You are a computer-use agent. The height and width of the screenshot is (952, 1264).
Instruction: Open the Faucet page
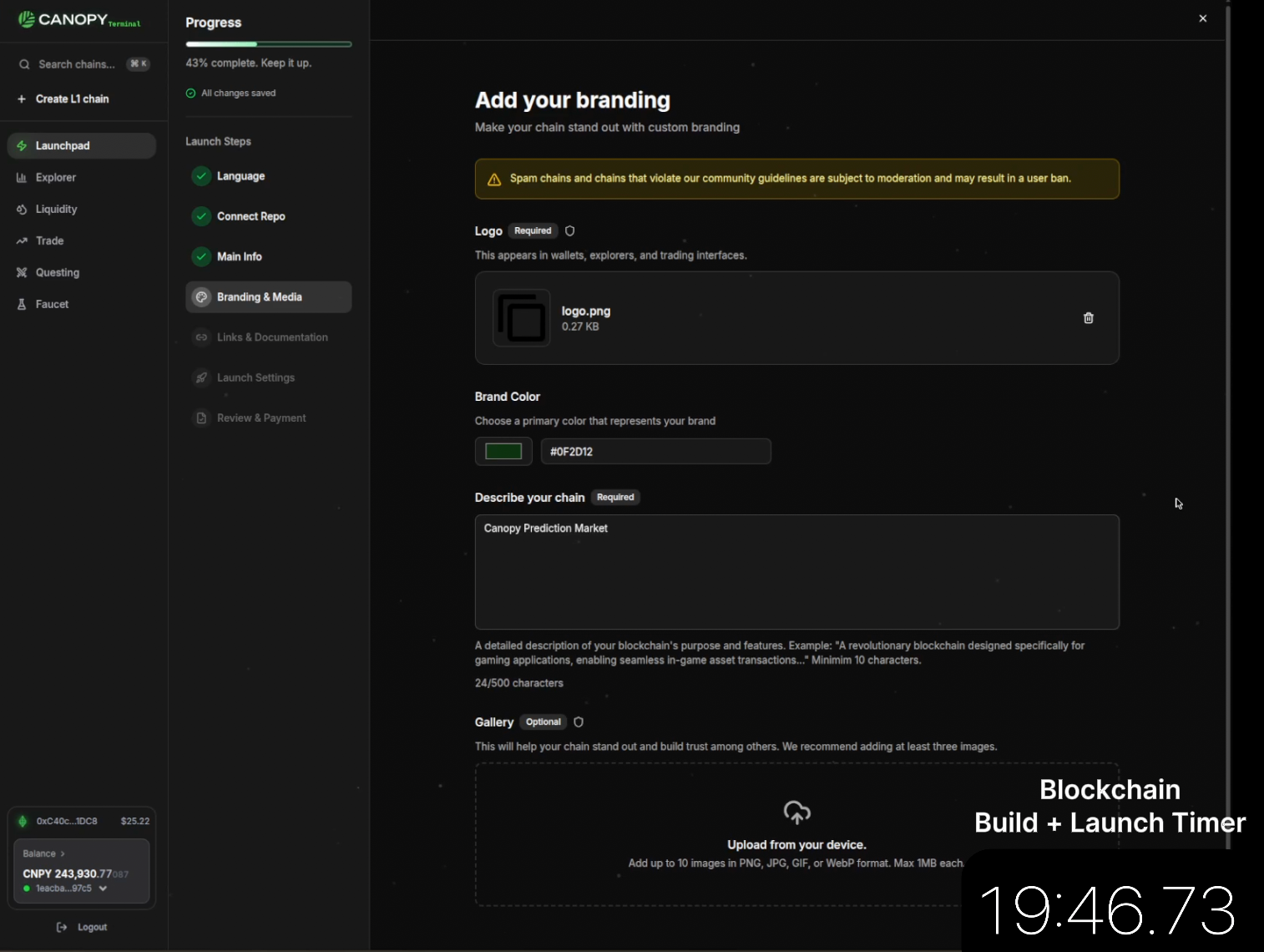point(52,304)
